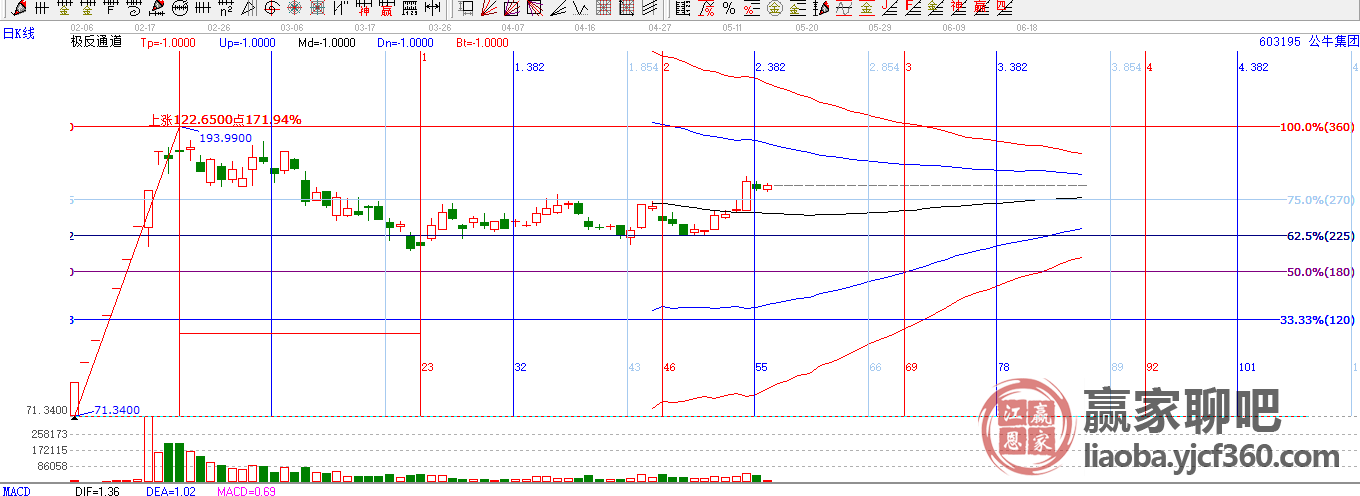Image resolution: width=1360 pixels, height=496 pixels.
Task: Click the red 神 toolbar icon
Action: coord(364,8)
